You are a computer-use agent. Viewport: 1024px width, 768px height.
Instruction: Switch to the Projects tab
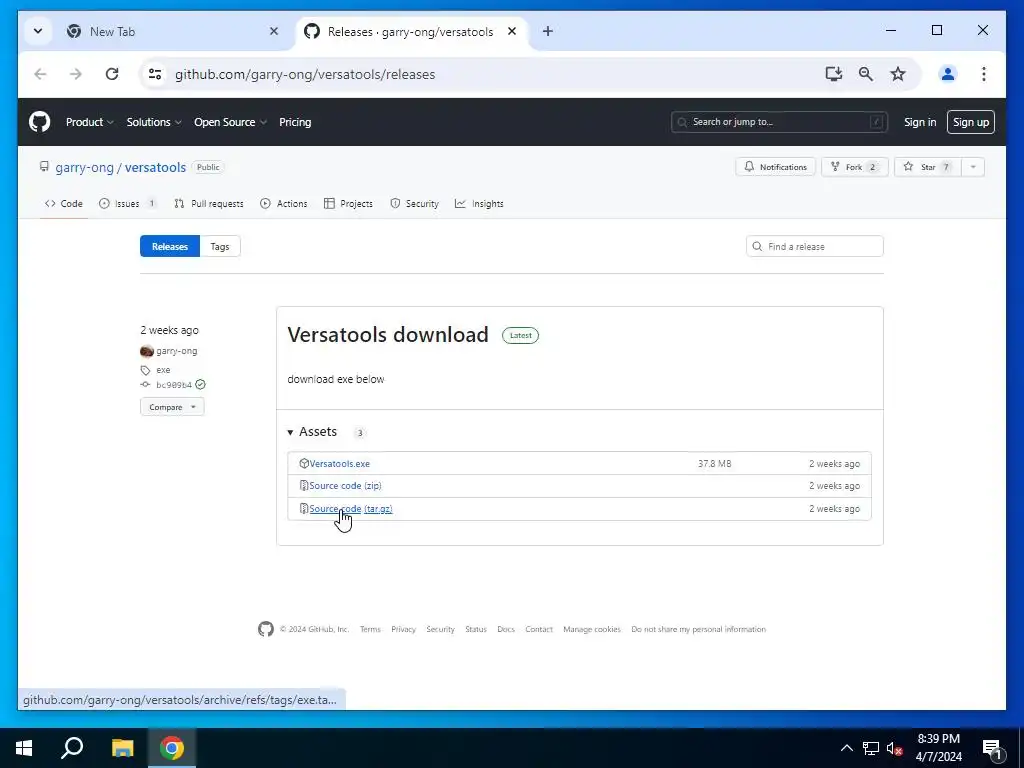point(348,204)
